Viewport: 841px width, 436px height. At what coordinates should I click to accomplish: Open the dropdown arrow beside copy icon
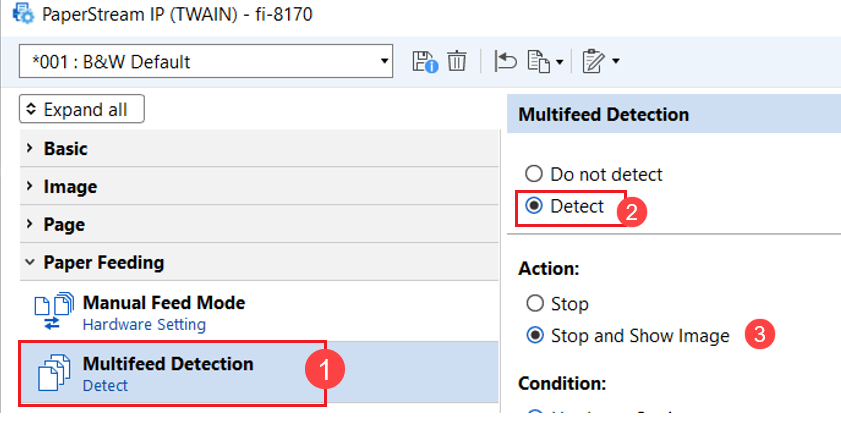coord(560,62)
